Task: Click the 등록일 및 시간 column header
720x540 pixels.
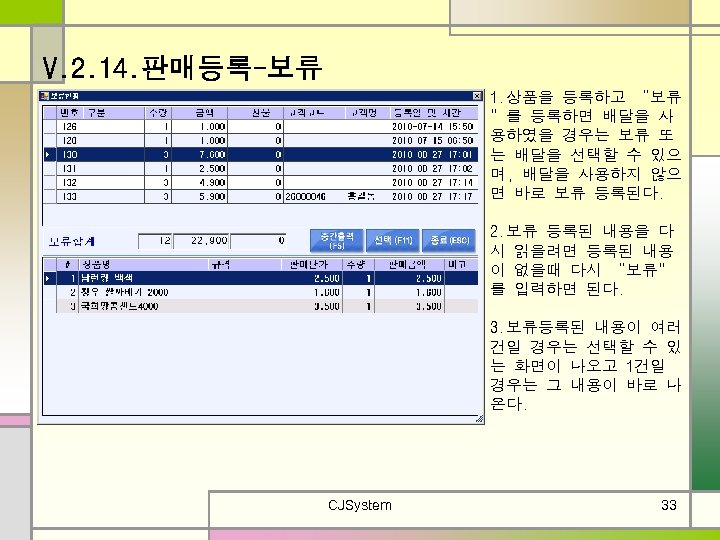Action: [x=434, y=113]
